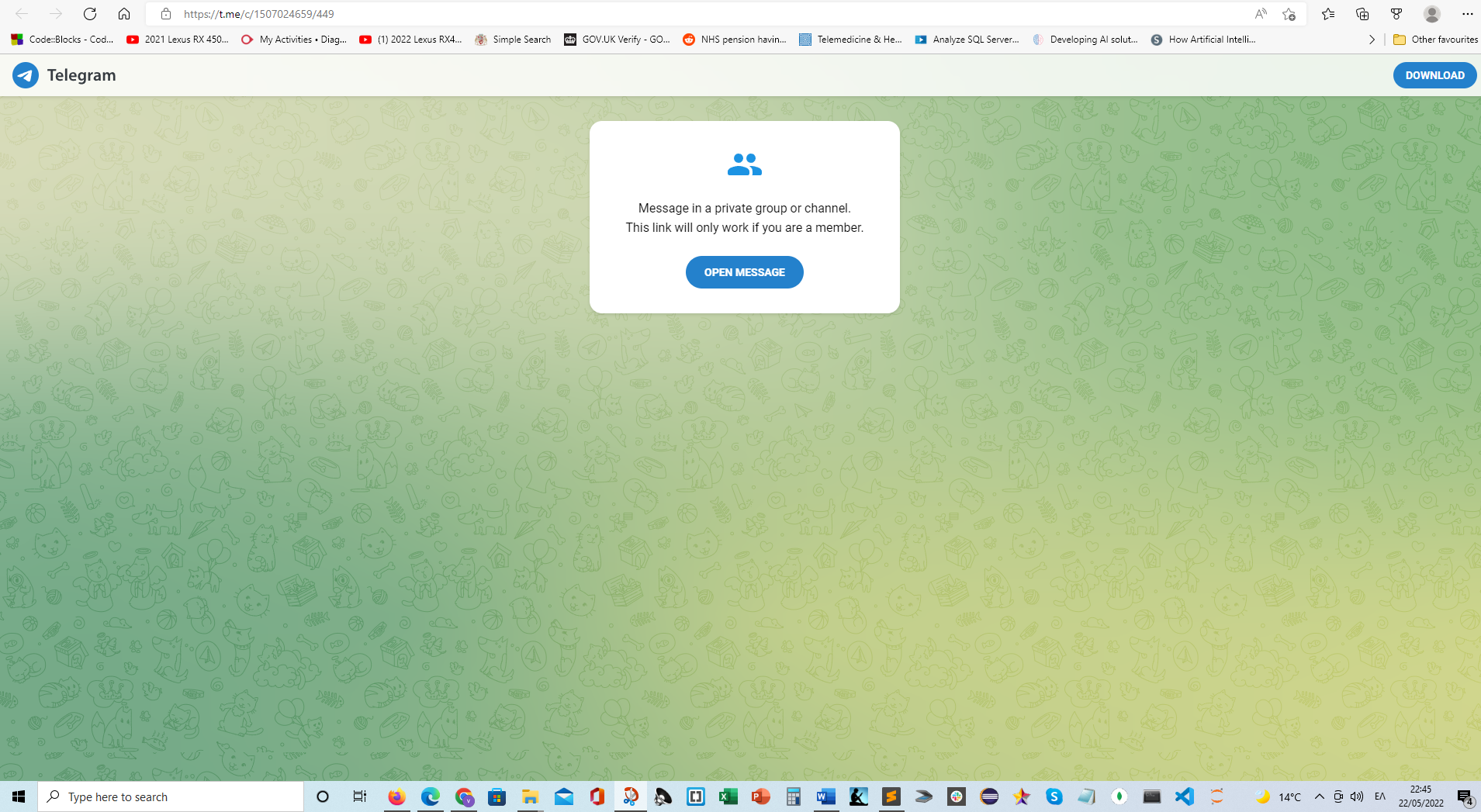
Task: Open the Simple Search bookmark
Action: [513, 40]
